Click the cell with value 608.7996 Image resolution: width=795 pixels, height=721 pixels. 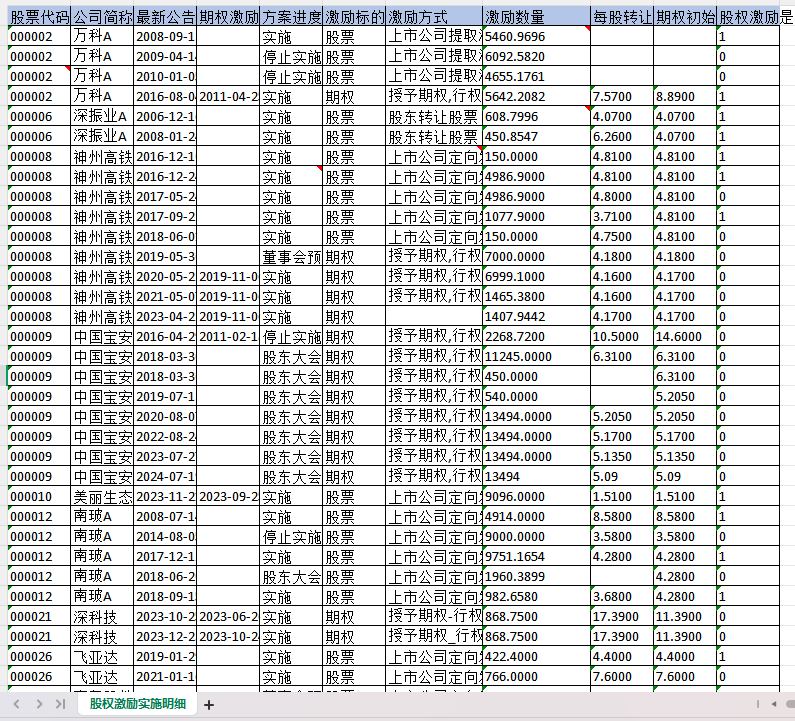(536, 117)
